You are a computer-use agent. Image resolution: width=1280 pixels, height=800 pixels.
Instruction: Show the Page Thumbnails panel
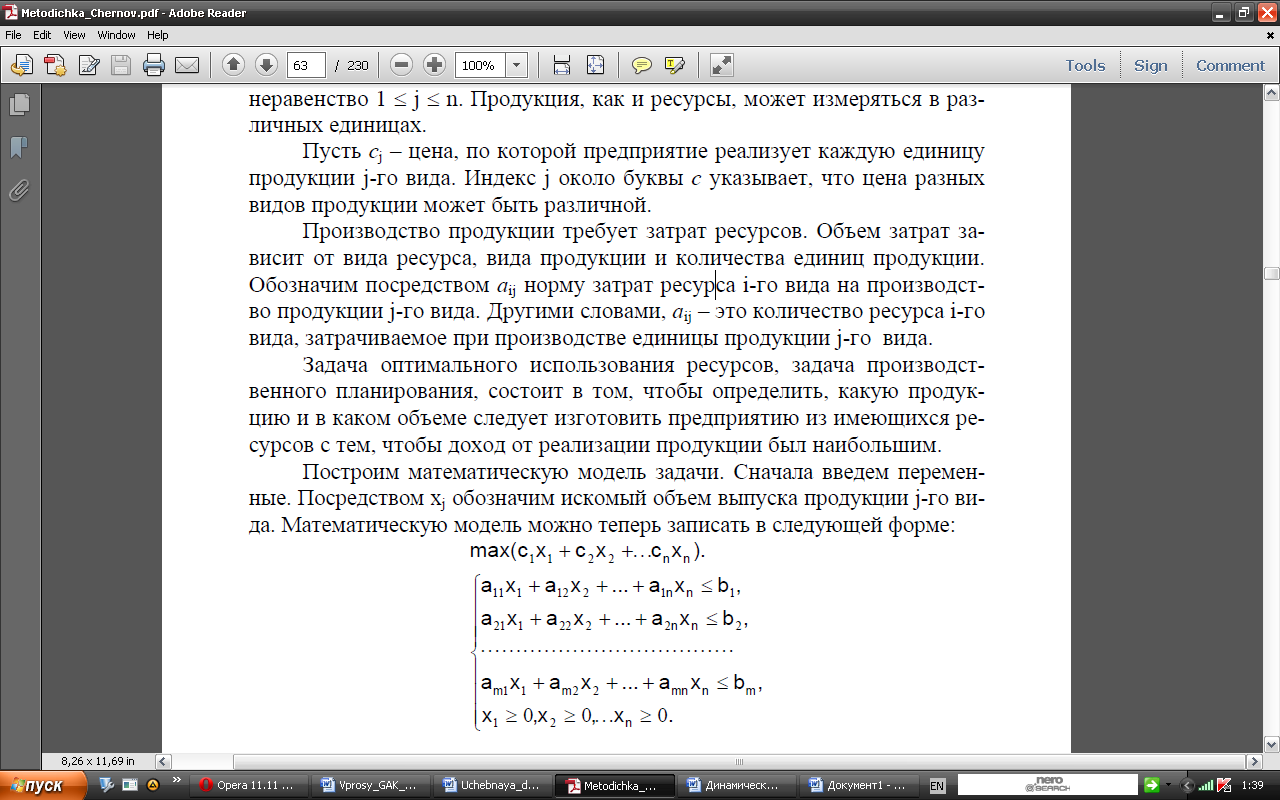tap(19, 104)
